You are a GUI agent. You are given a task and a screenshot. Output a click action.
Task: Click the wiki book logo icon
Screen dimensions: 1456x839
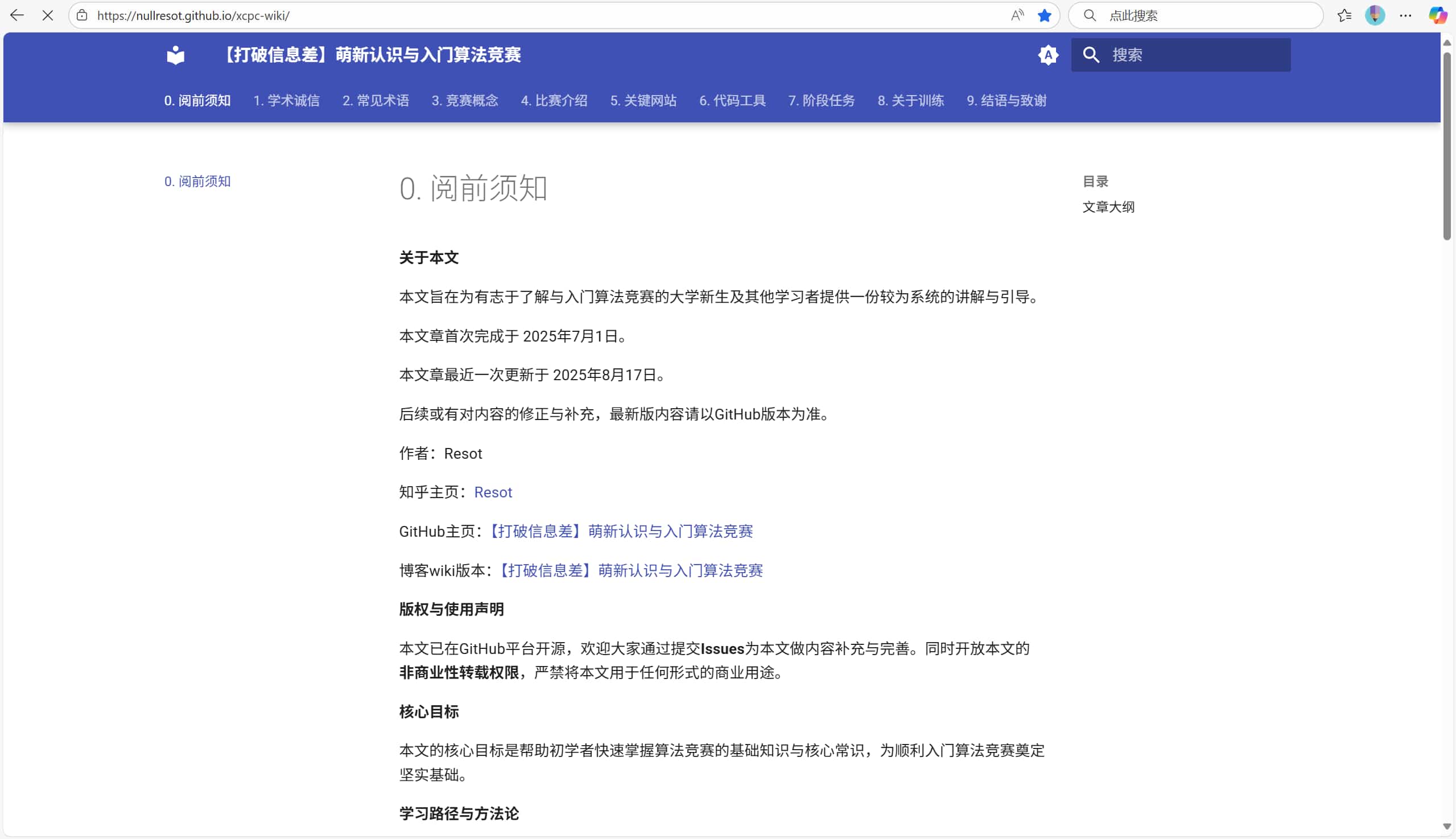pos(175,55)
